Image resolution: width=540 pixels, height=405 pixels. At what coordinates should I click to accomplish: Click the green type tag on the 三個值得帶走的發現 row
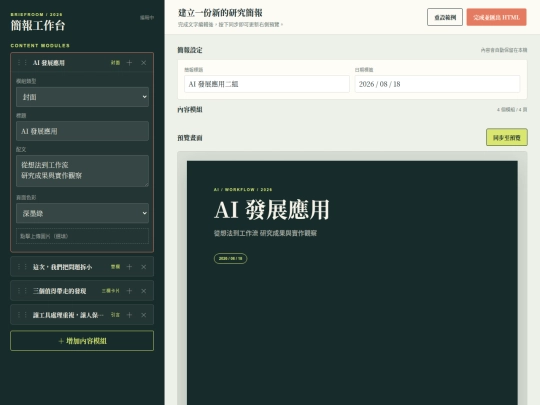click(x=111, y=291)
